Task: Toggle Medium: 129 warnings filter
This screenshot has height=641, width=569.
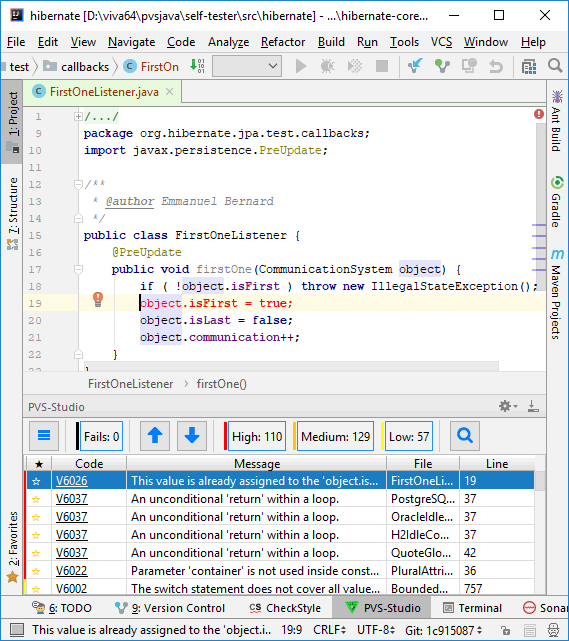Action: 335,436
